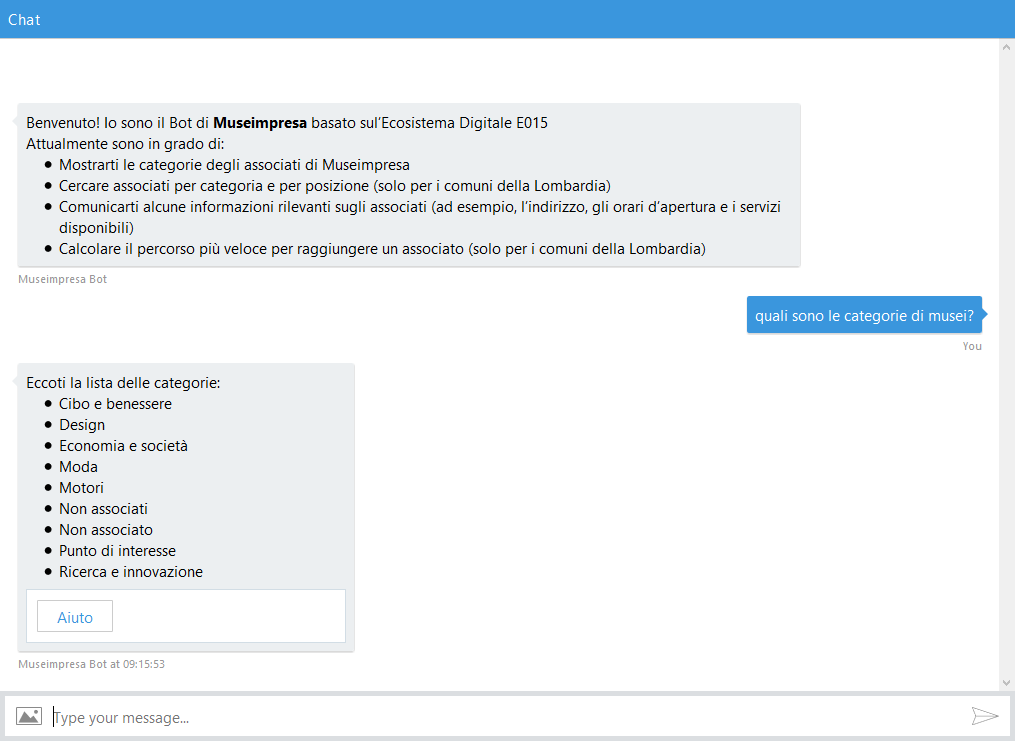Click the Moda category entry

tap(78, 467)
